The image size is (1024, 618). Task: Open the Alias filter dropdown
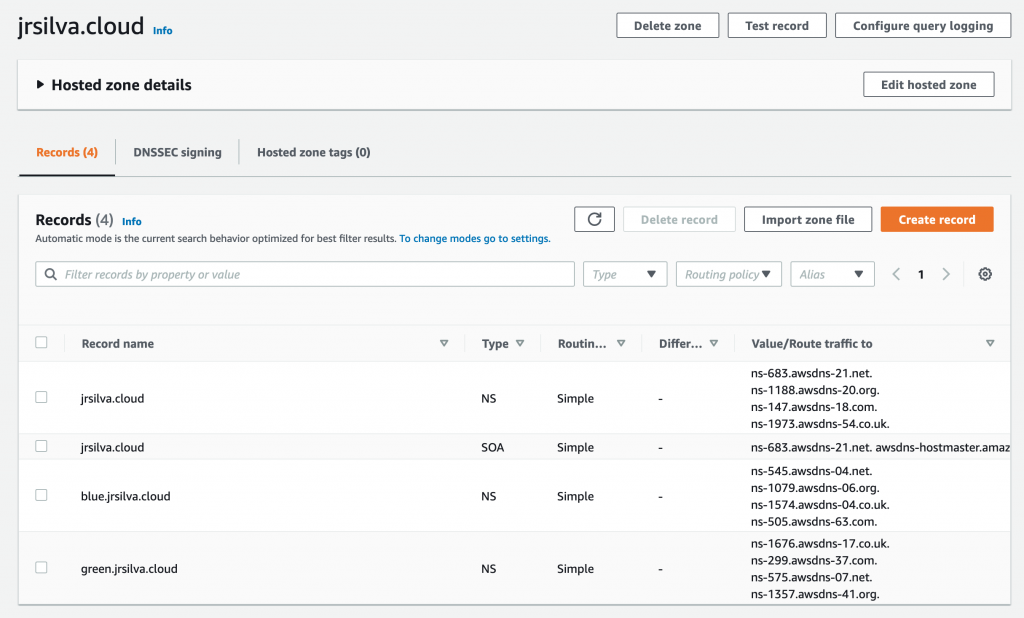pyautogui.click(x=832, y=274)
